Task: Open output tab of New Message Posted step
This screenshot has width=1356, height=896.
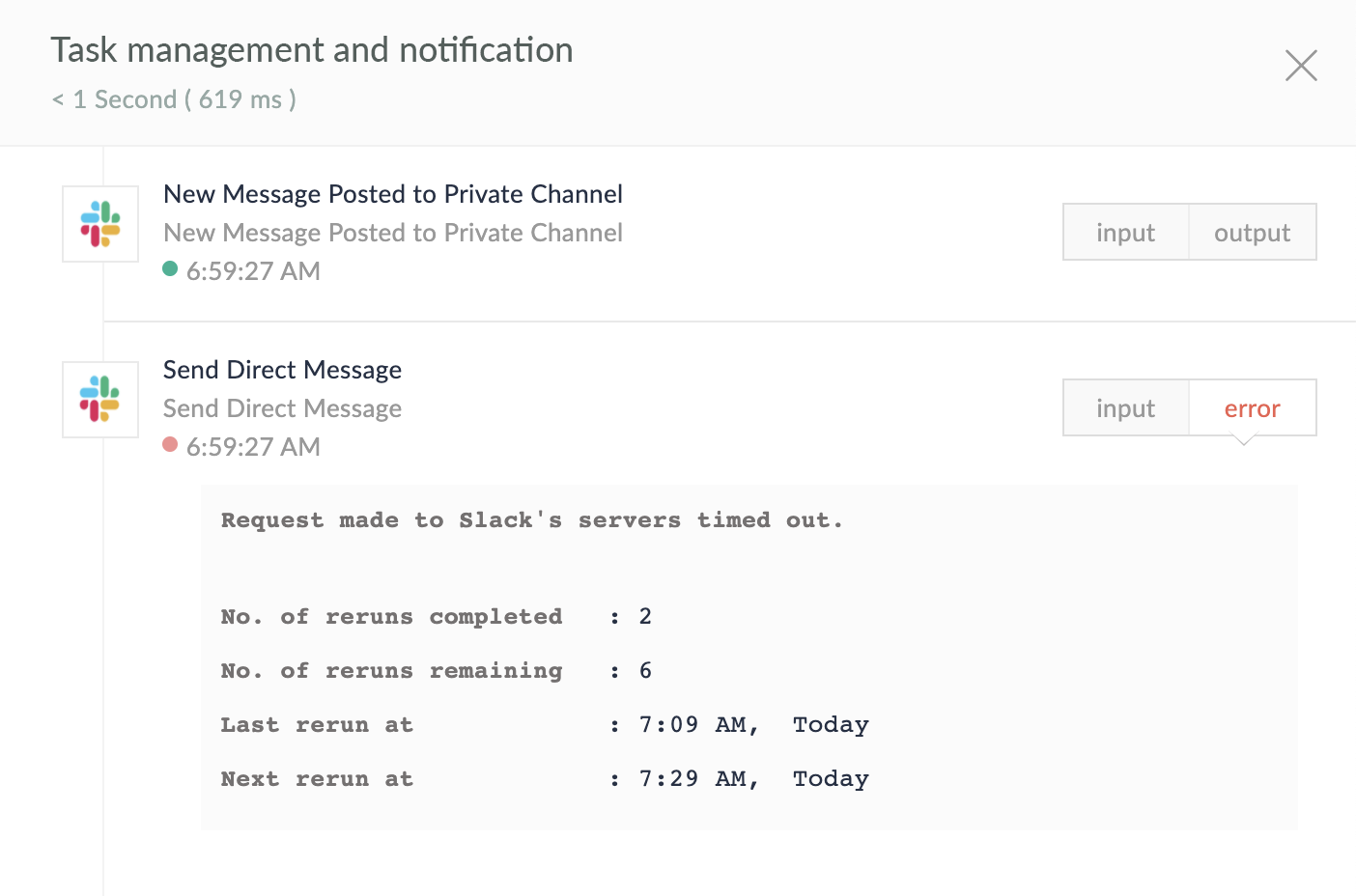Action: pos(1252,233)
